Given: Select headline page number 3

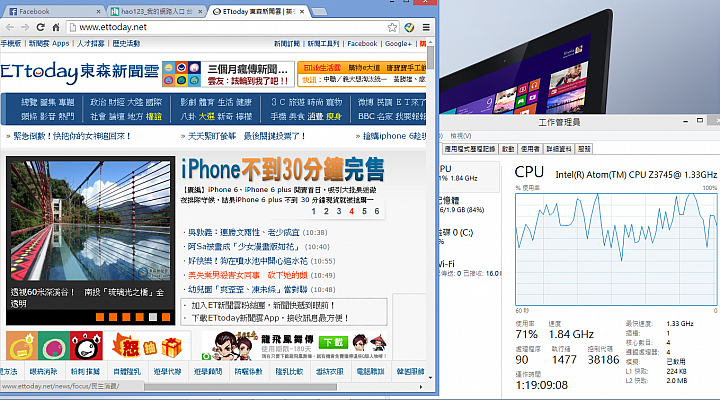Looking at the screenshot, I should (339, 211).
